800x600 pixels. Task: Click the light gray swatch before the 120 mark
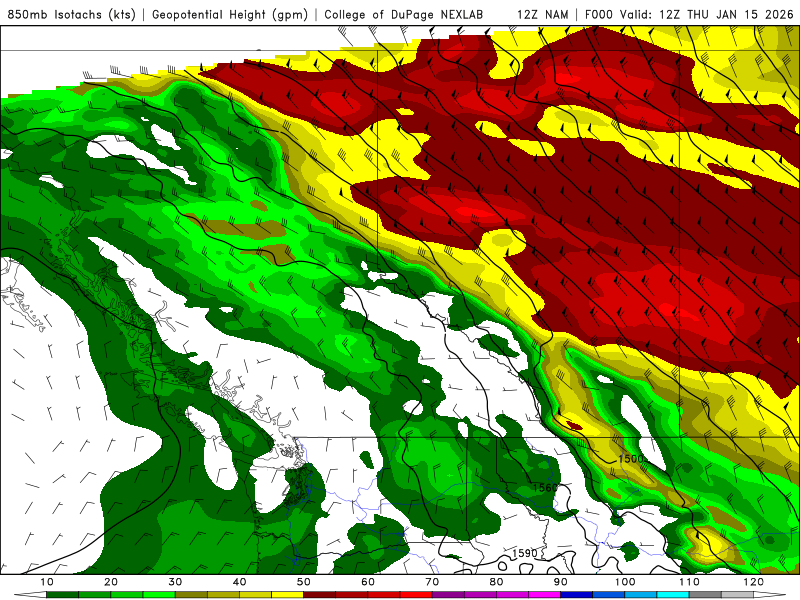(x=737, y=595)
